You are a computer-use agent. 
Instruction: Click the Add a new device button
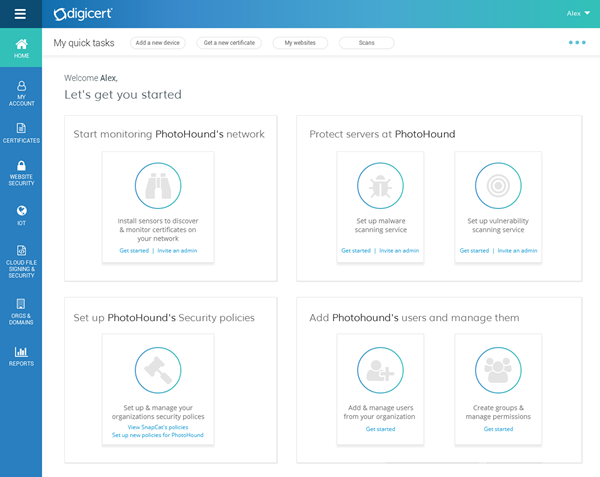[x=157, y=43]
